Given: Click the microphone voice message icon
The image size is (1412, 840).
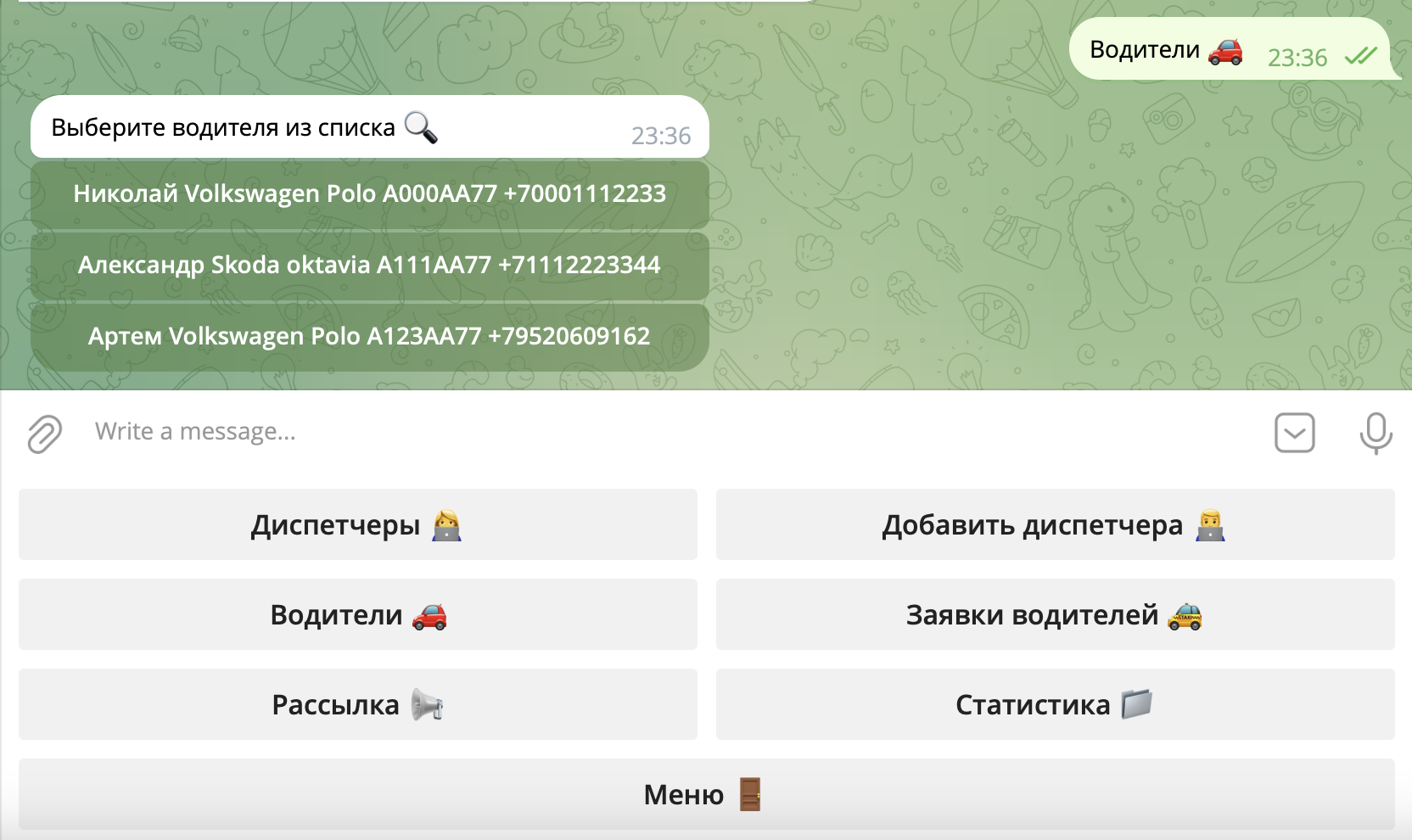Looking at the screenshot, I should 1375,433.
